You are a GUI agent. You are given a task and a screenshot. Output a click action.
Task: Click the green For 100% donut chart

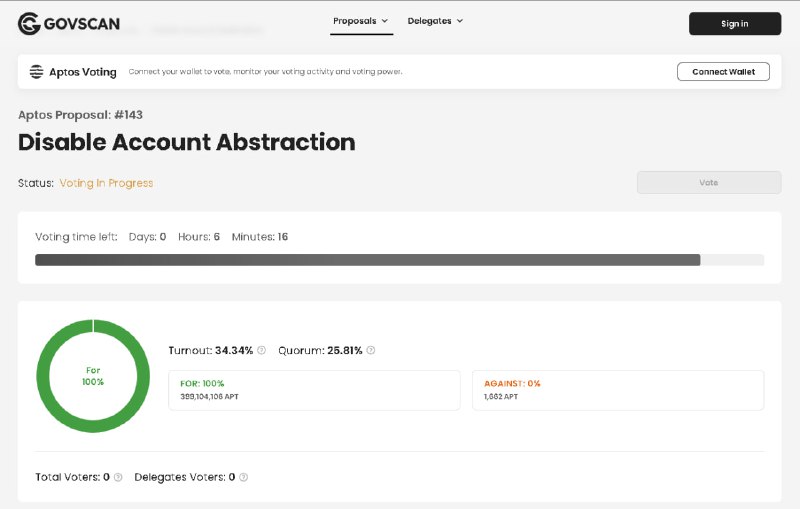93,376
